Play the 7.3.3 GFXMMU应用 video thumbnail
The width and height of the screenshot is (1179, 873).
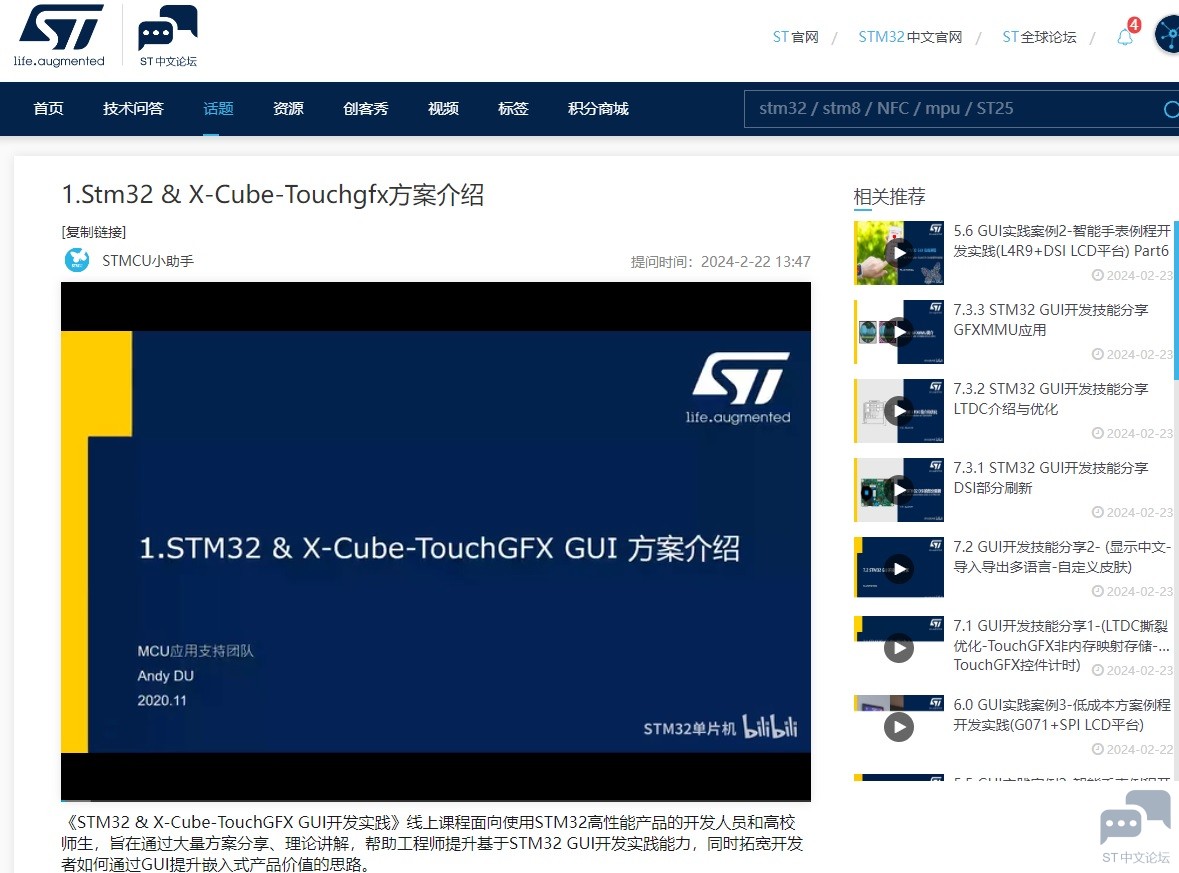pos(899,332)
